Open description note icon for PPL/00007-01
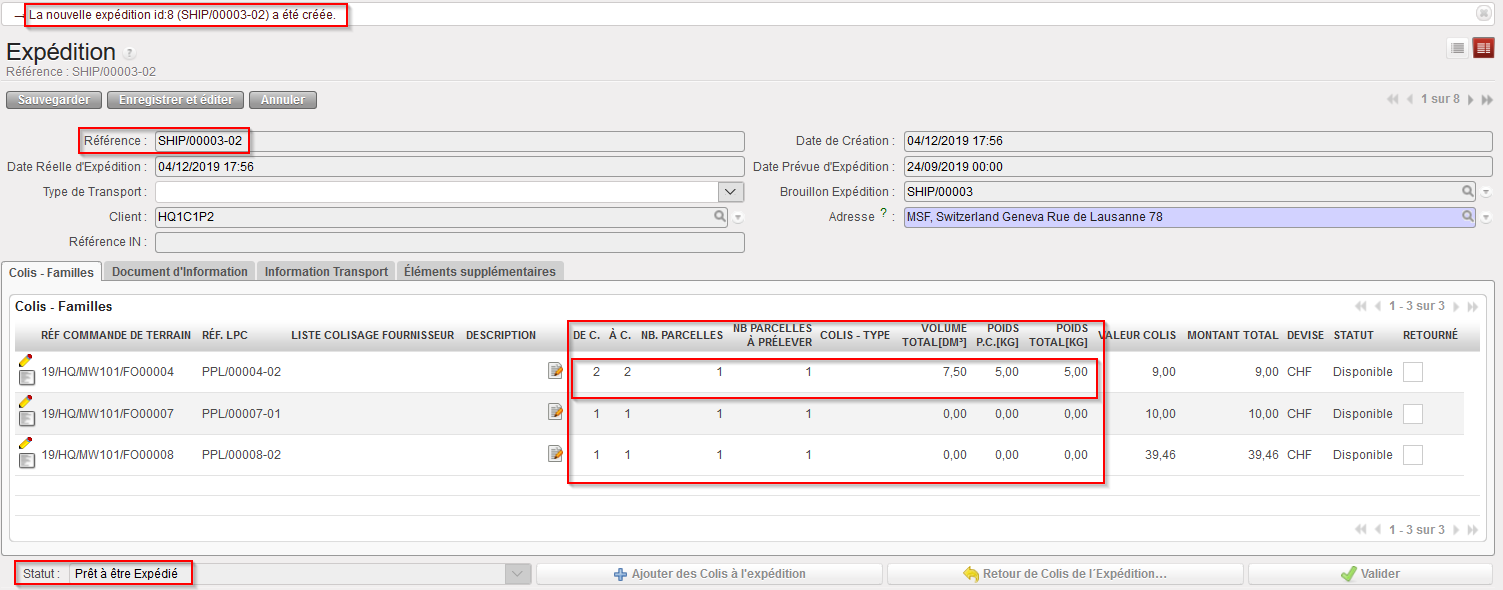Image resolution: width=1503 pixels, height=590 pixels. tap(555, 412)
